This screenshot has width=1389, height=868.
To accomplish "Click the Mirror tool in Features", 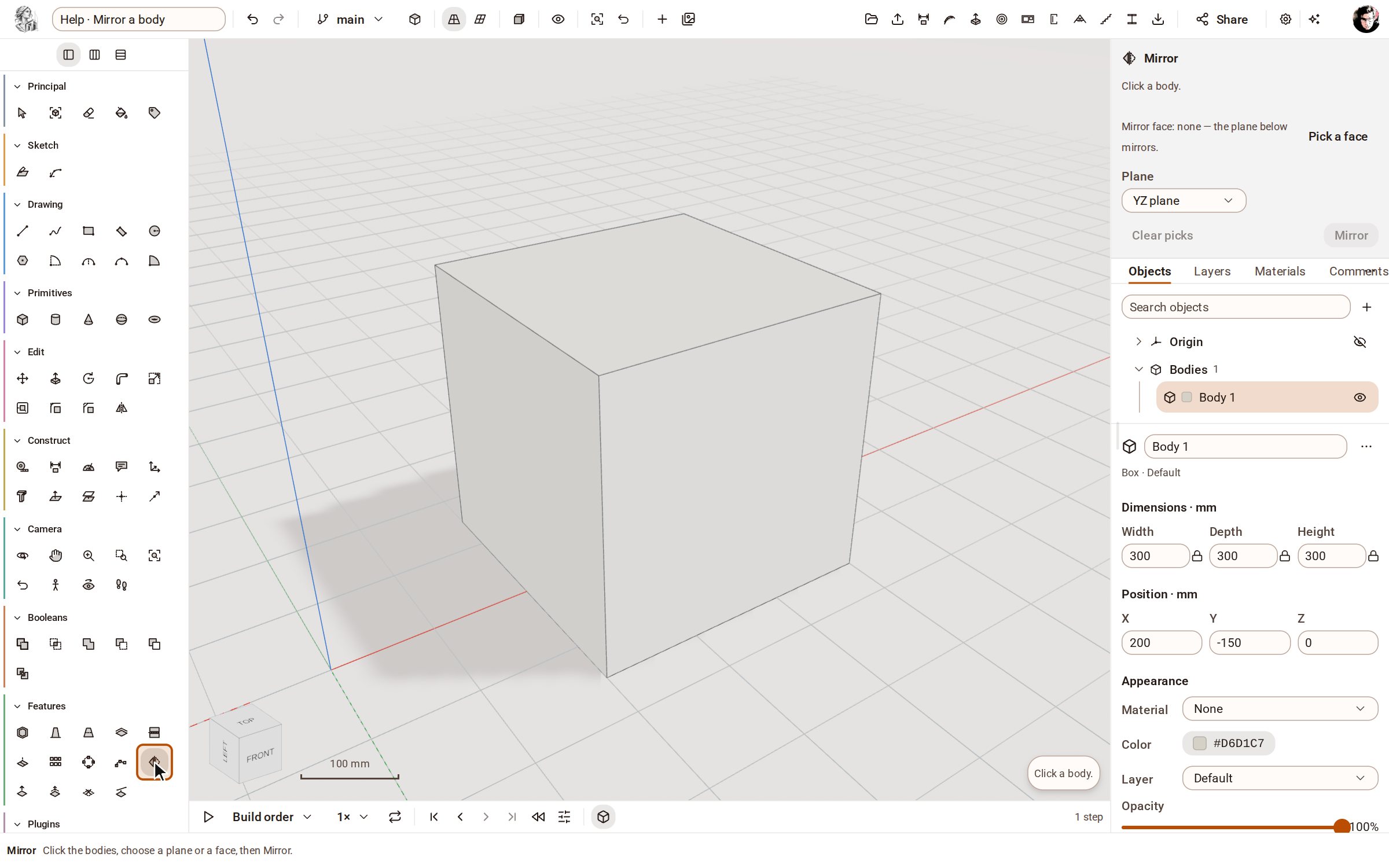I will pyautogui.click(x=155, y=762).
